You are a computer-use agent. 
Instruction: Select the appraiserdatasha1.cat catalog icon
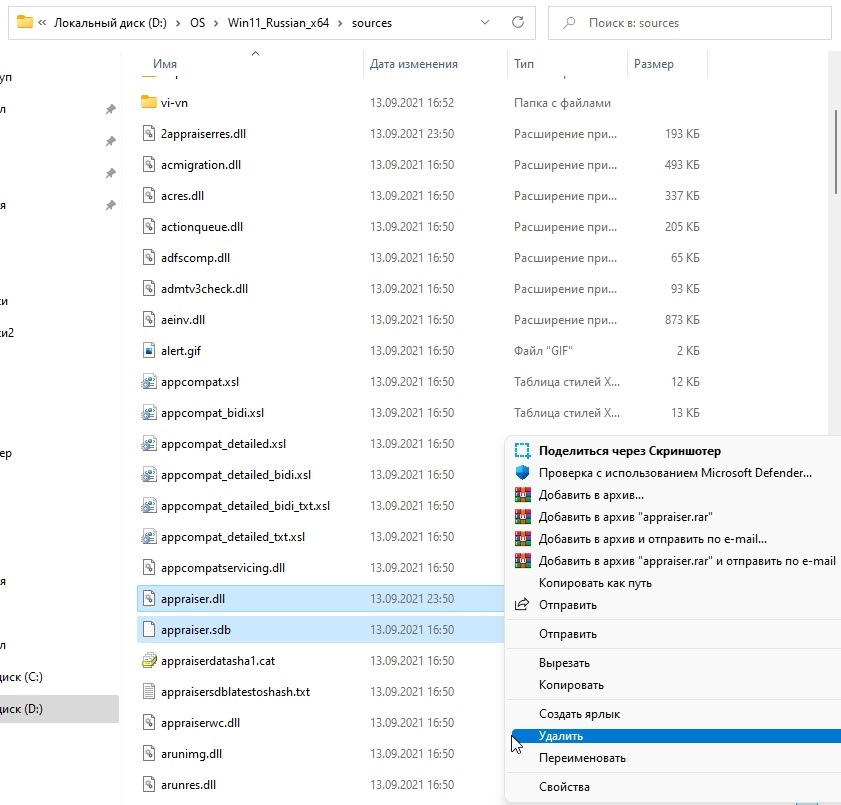[149, 660]
